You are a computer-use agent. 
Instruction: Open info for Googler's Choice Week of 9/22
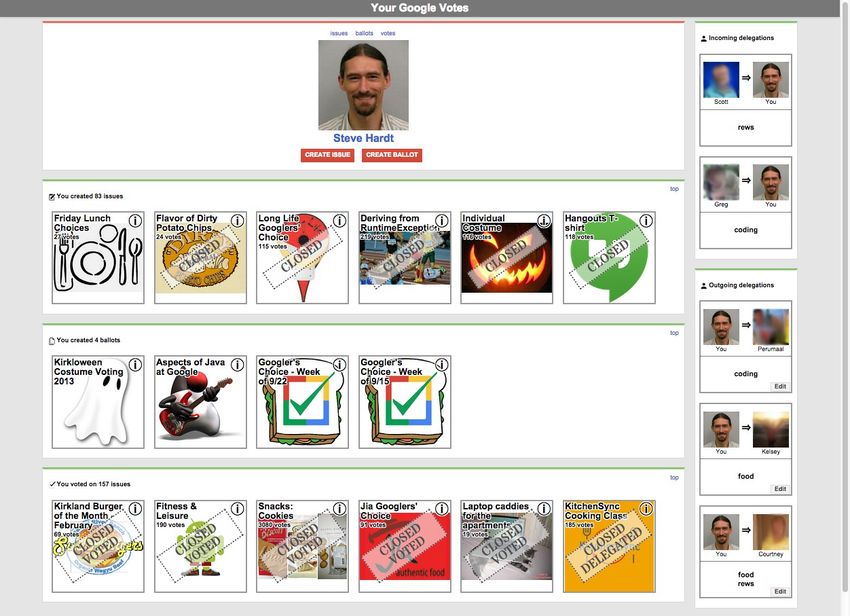339,365
